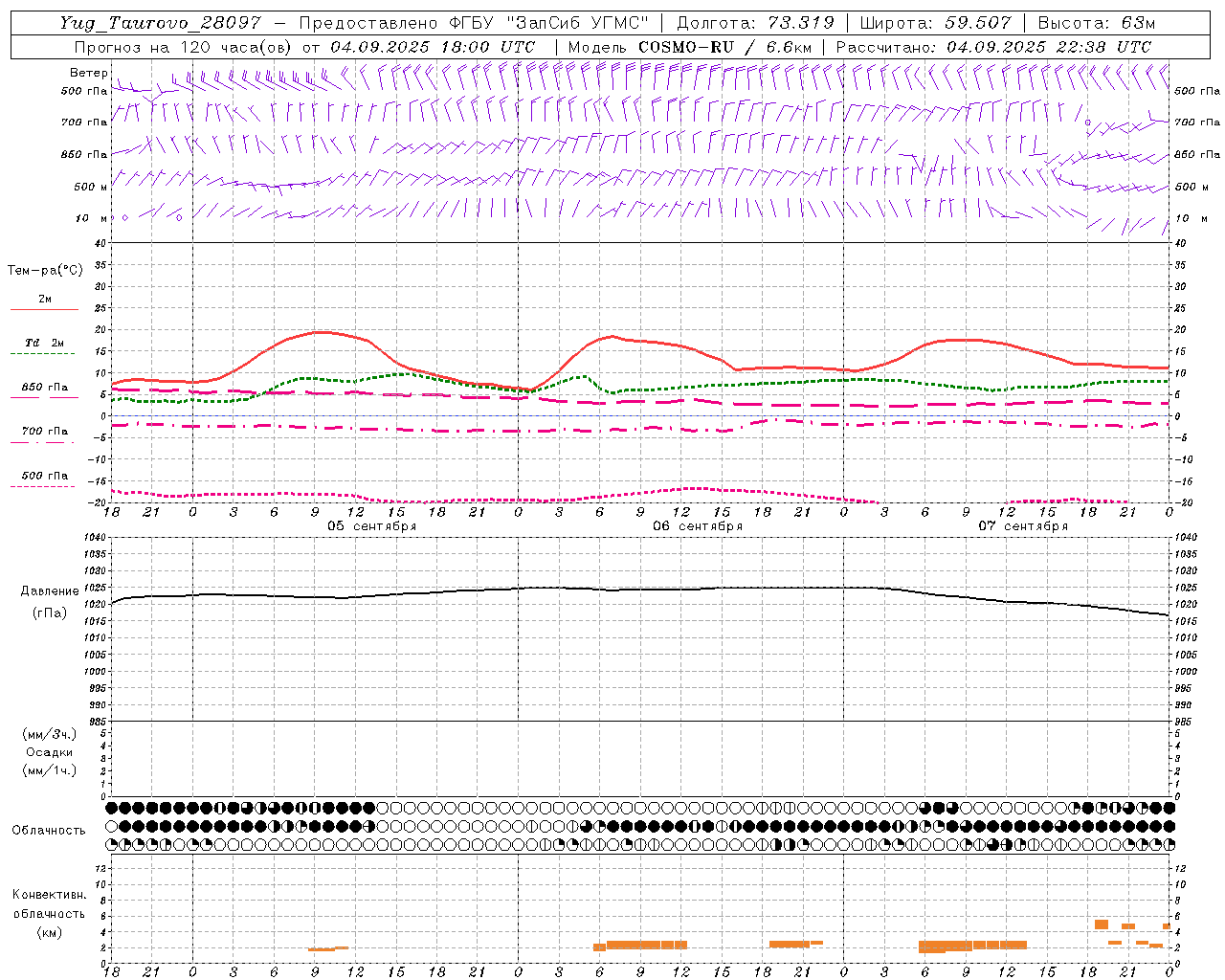Click '10 м' wind label on right axis
Image resolution: width=1225 pixels, height=980 pixels.
coord(1191,218)
